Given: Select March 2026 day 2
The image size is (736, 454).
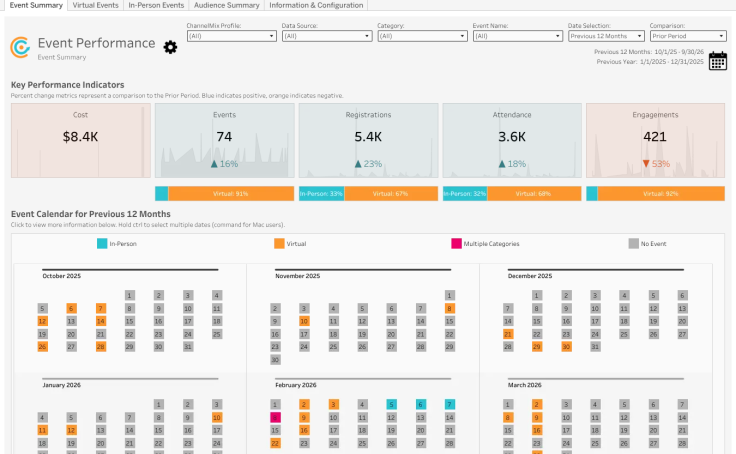Looking at the screenshot, I should (537, 404).
